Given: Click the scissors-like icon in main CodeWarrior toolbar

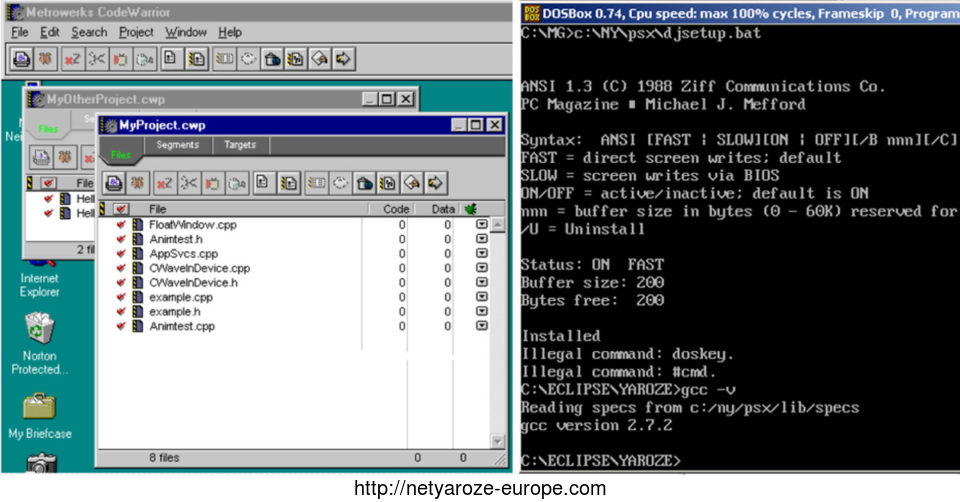Looking at the screenshot, I should point(96,59).
